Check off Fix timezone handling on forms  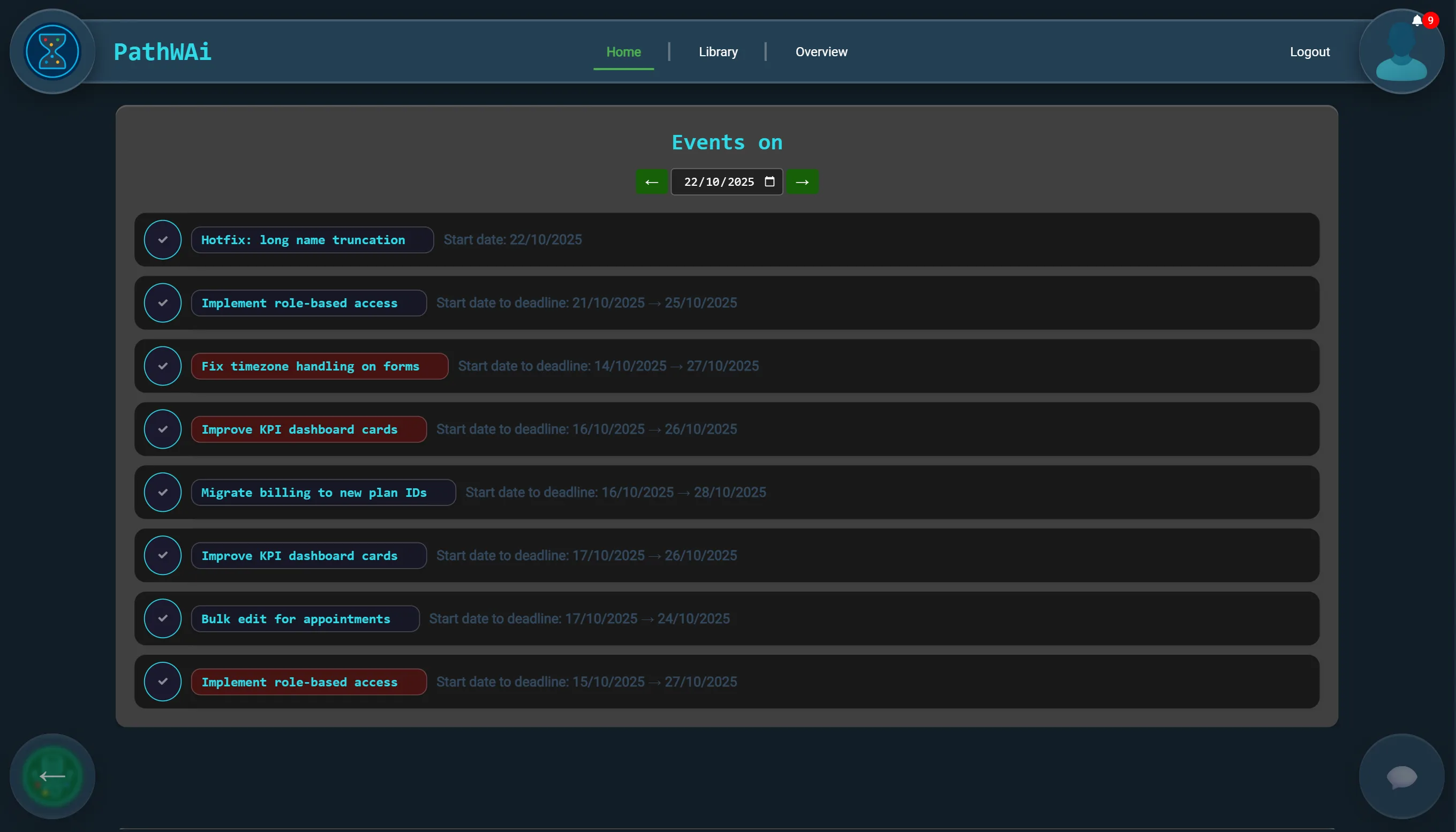coord(163,366)
